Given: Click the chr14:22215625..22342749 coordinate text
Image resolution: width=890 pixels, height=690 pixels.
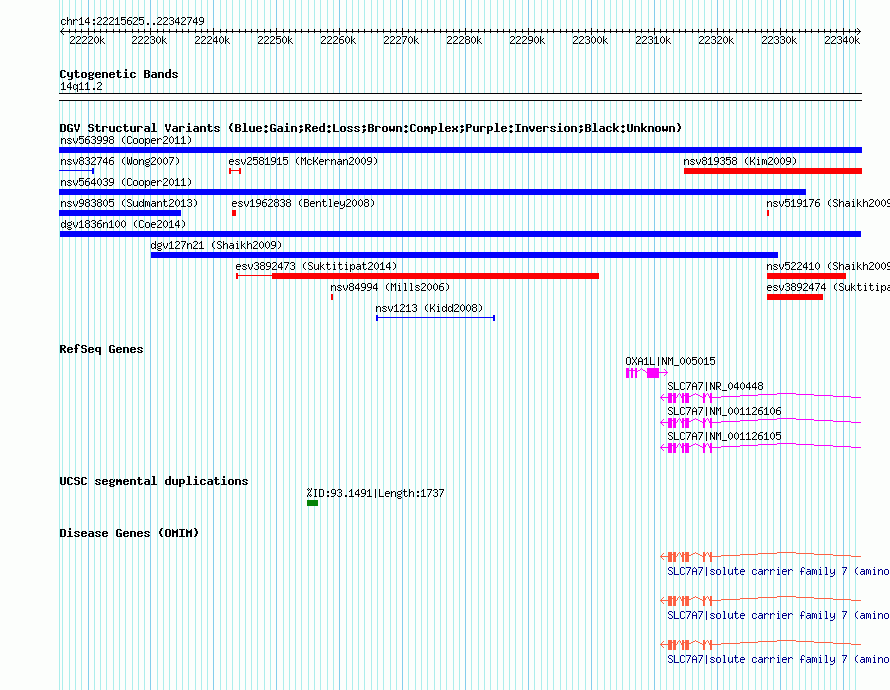Looking at the screenshot, I should [x=132, y=21].
